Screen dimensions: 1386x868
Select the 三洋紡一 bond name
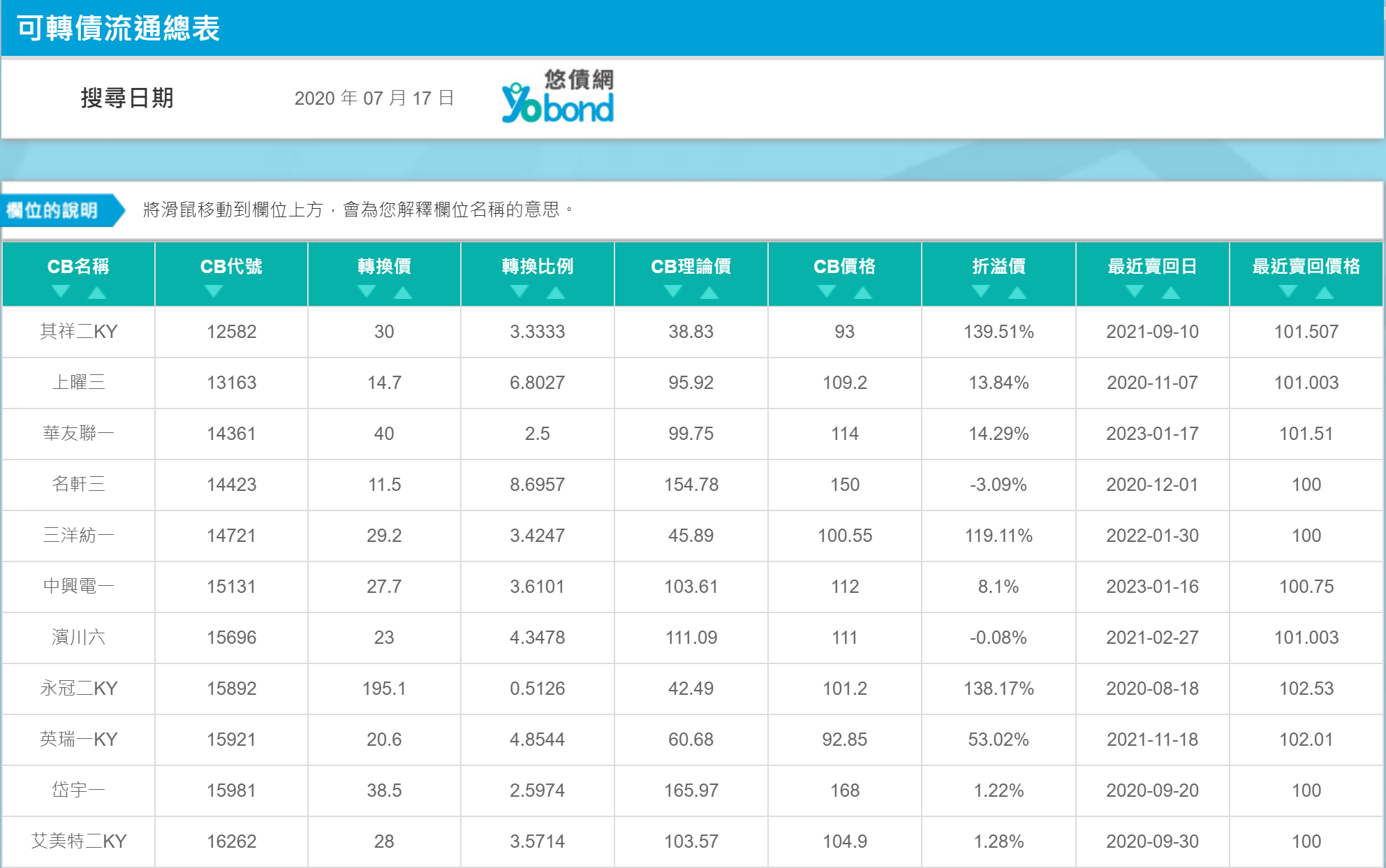pos(78,535)
